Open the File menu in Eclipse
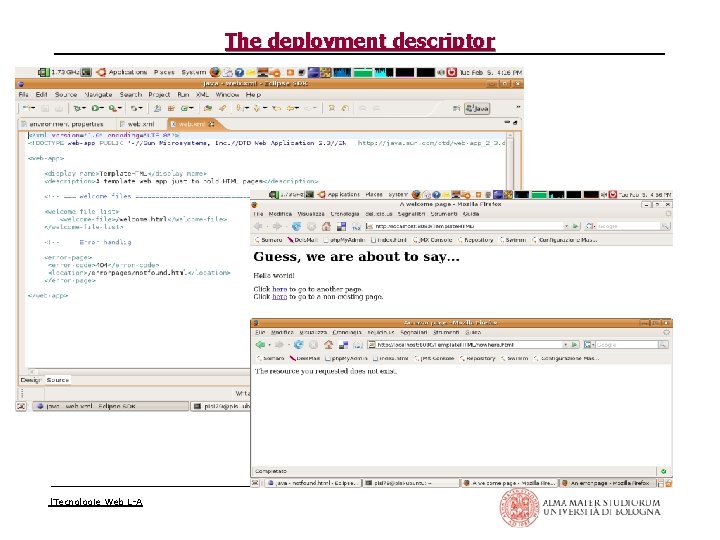Screen dimensions: 720x540 23,95
